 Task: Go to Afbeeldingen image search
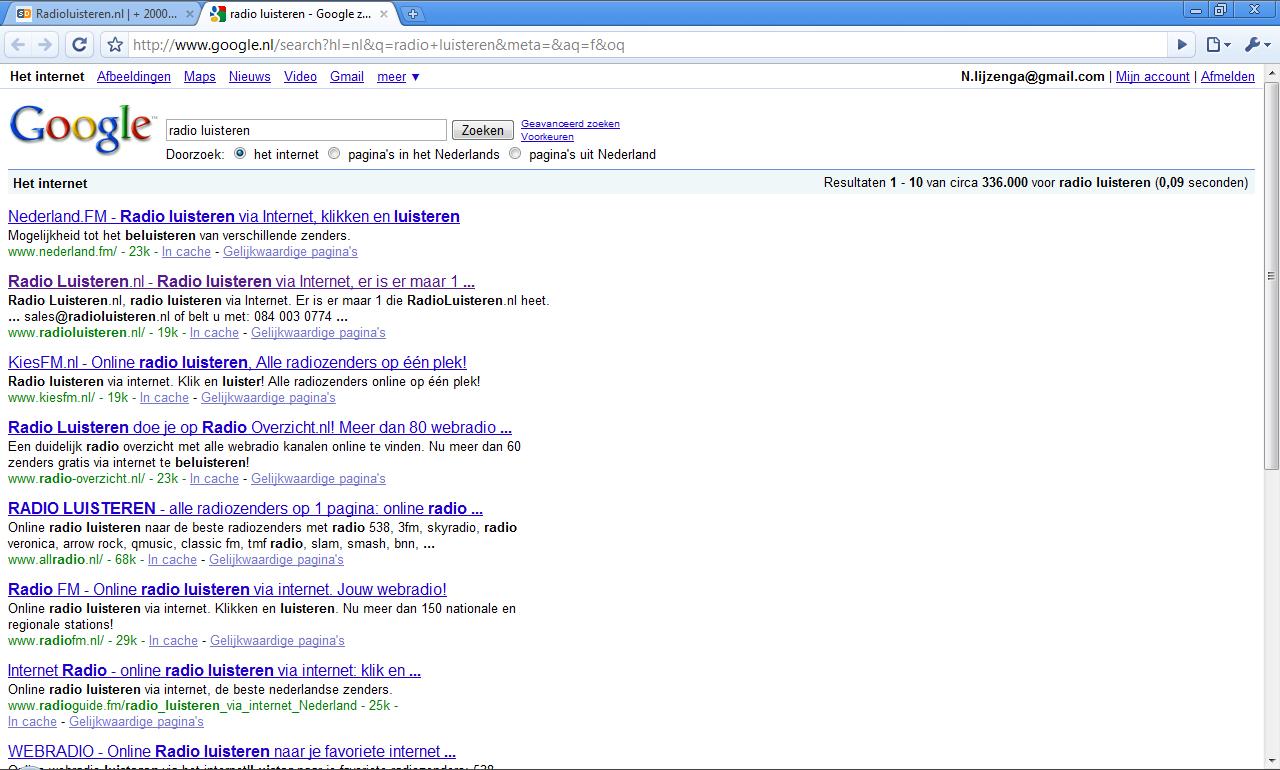[x=134, y=77]
